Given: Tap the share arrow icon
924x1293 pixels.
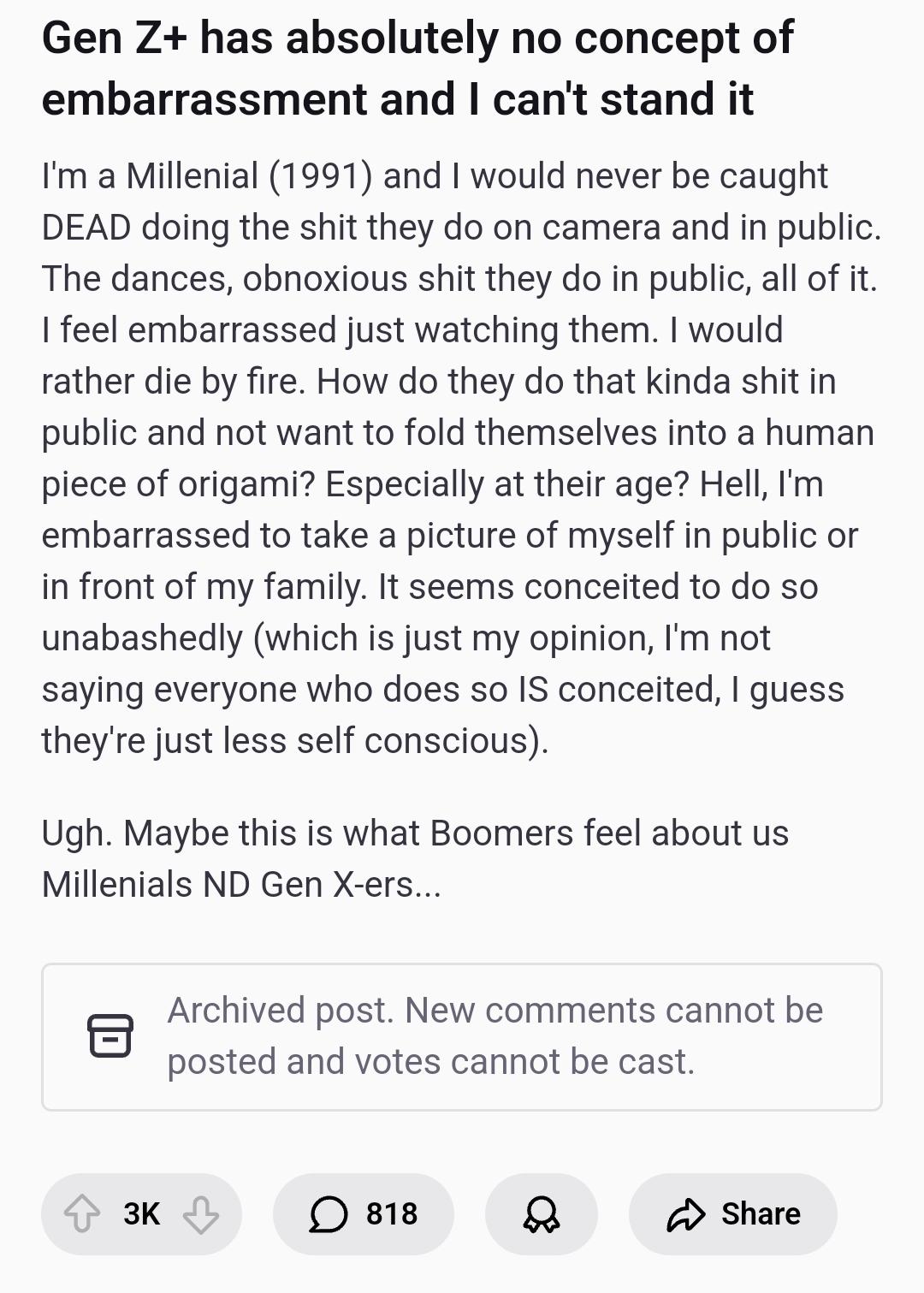Looking at the screenshot, I should [685, 1213].
